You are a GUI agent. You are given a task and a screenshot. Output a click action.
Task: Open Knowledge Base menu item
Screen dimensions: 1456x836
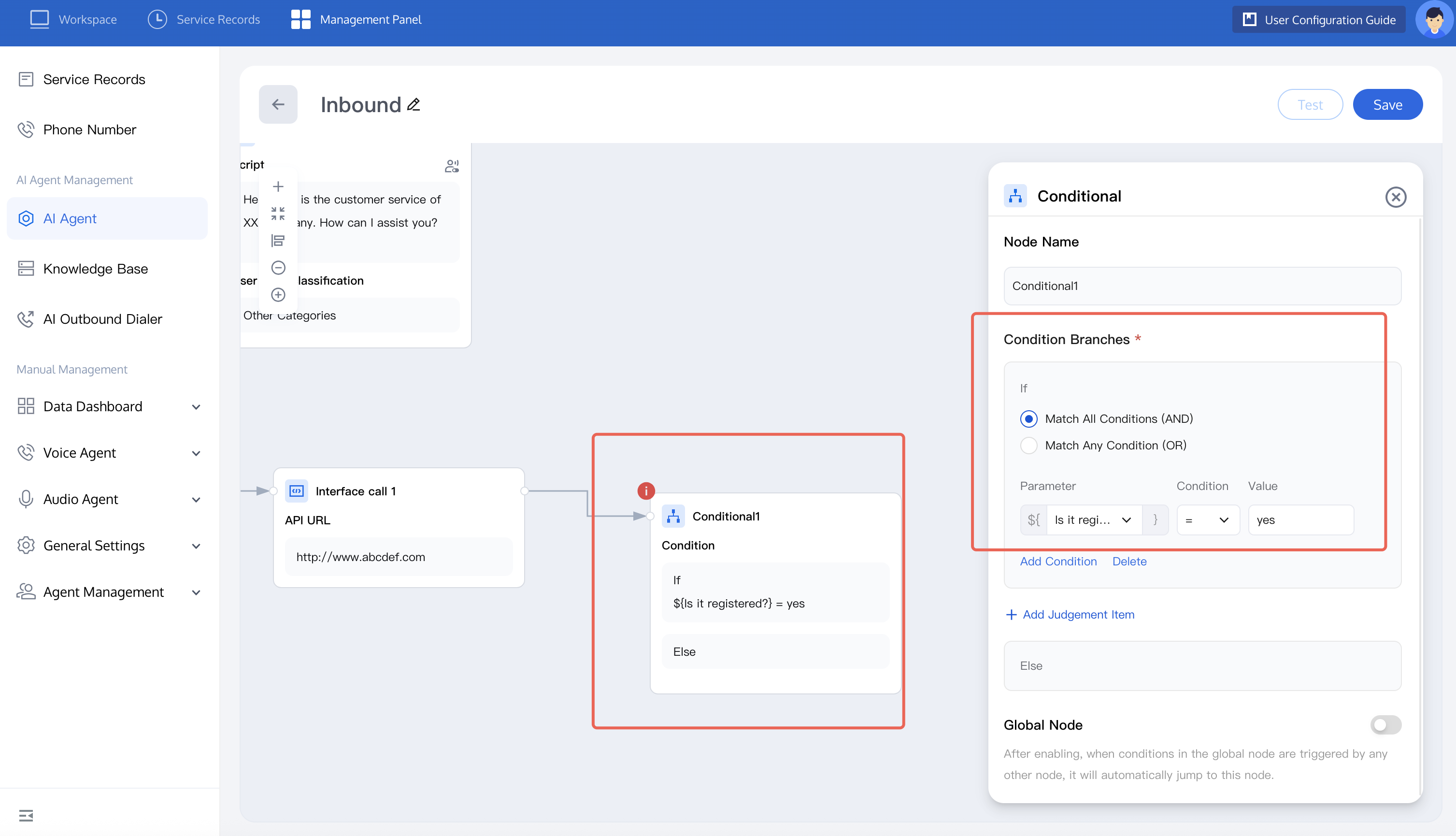click(x=95, y=269)
